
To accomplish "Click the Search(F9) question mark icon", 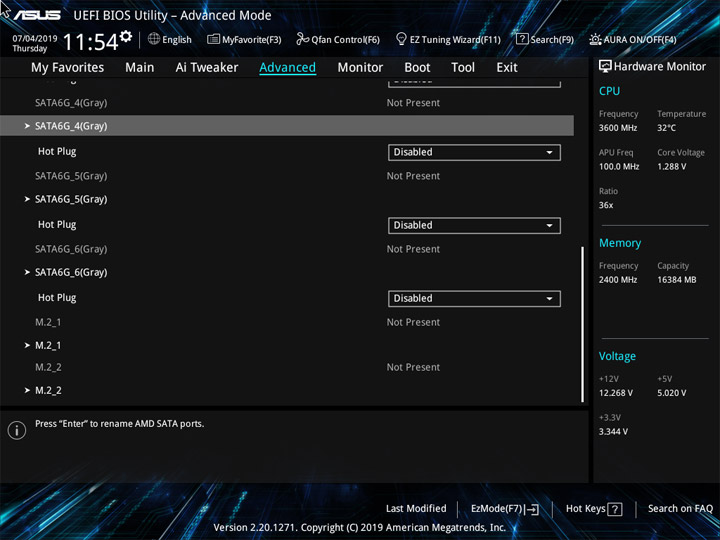I will [x=522, y=39].
